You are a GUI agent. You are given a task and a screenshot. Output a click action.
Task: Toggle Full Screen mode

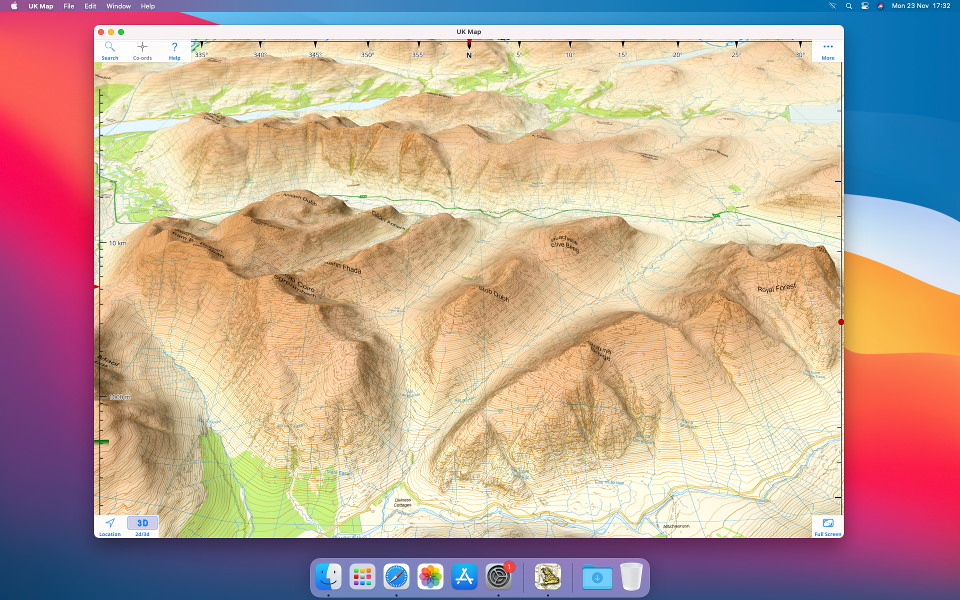[x=829, y=522]
